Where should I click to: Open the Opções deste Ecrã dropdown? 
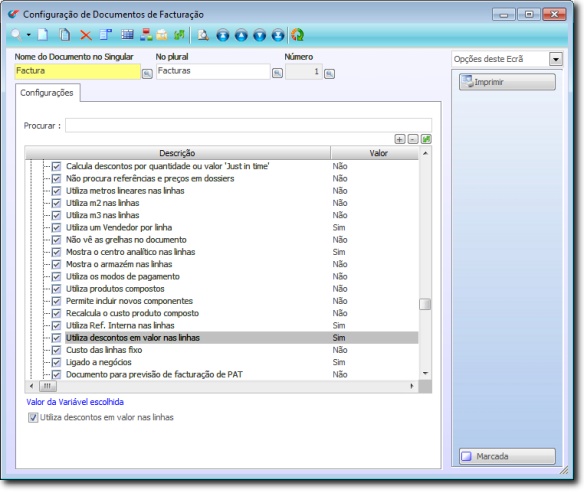click(x=556, y=59)
